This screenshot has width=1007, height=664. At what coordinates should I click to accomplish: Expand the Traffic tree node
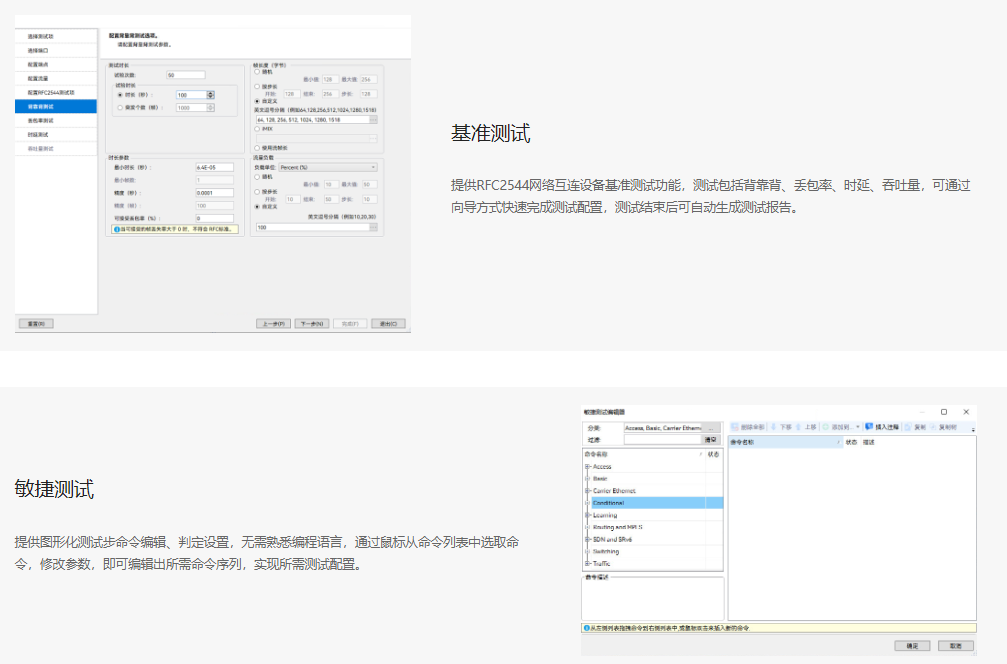coord(587,564)
